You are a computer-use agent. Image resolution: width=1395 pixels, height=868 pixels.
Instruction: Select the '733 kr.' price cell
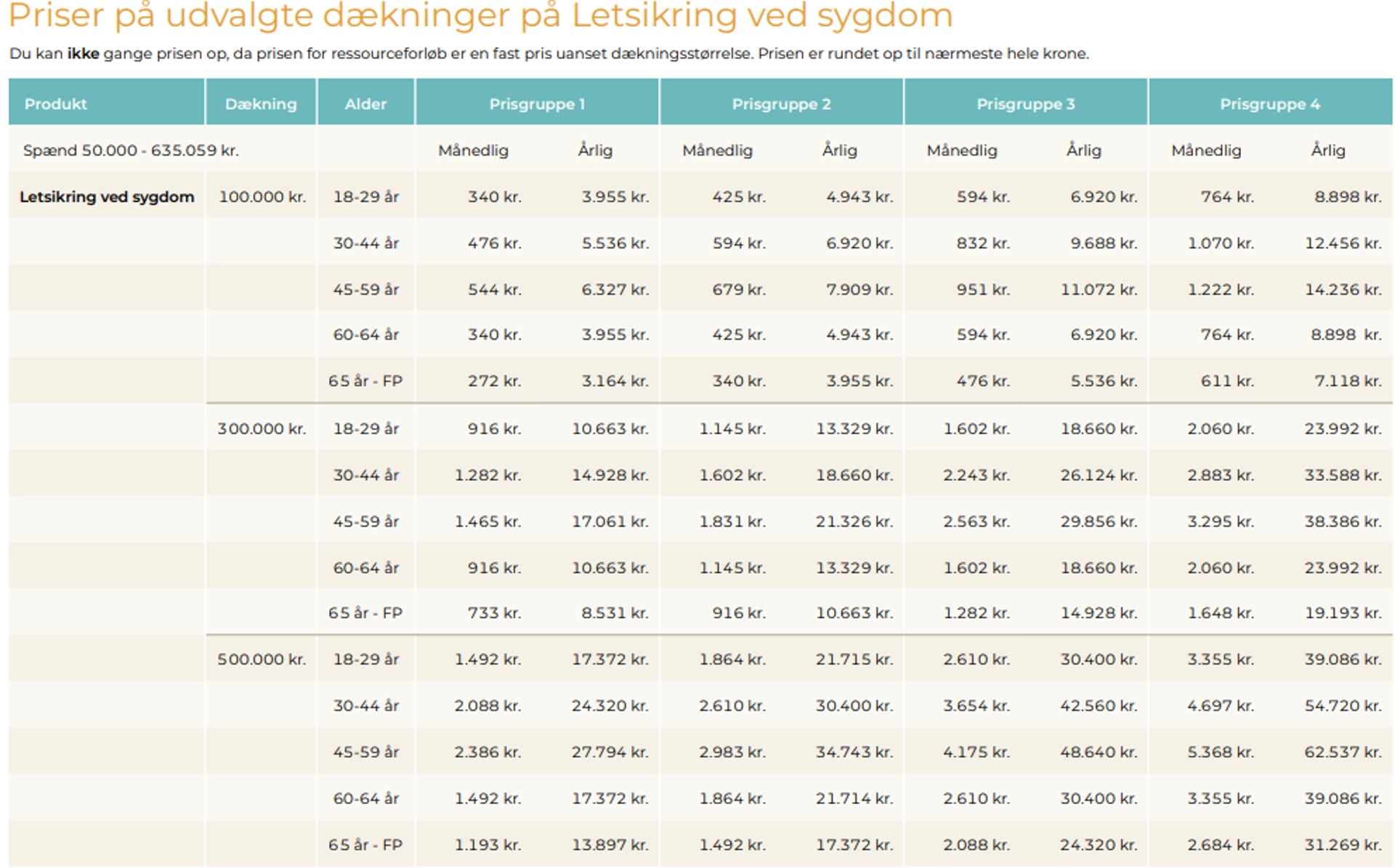[494, 613]
